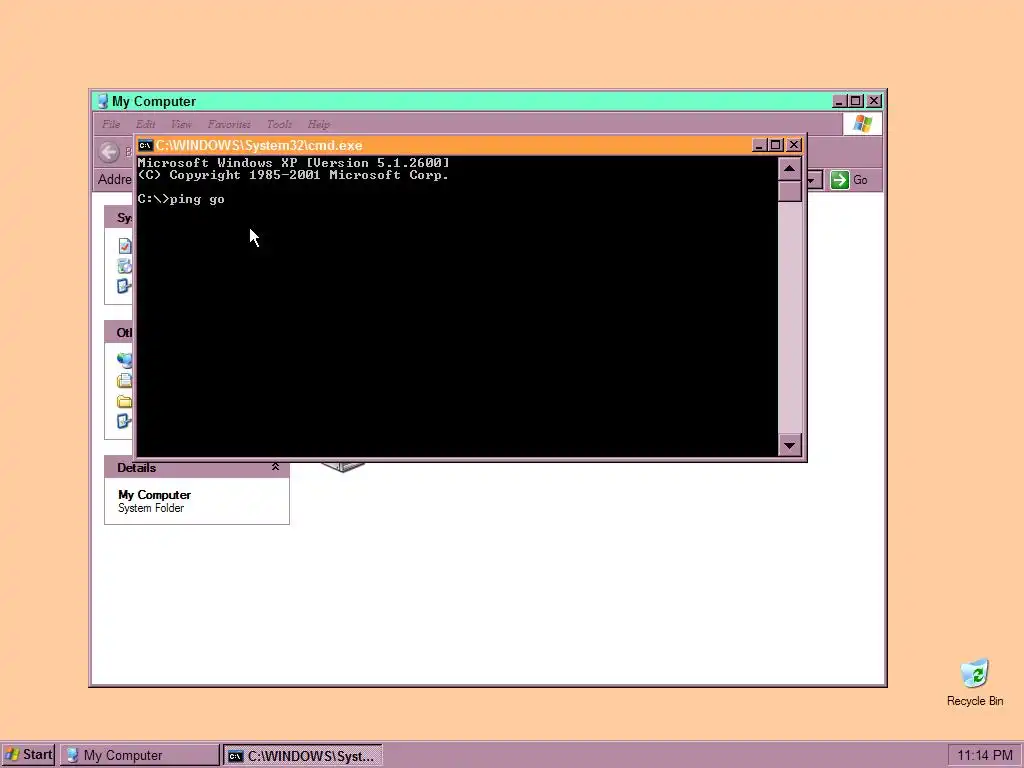Click the Start button
The image size is (1024, 768).
pyautogui.click(x=28, y=755)
